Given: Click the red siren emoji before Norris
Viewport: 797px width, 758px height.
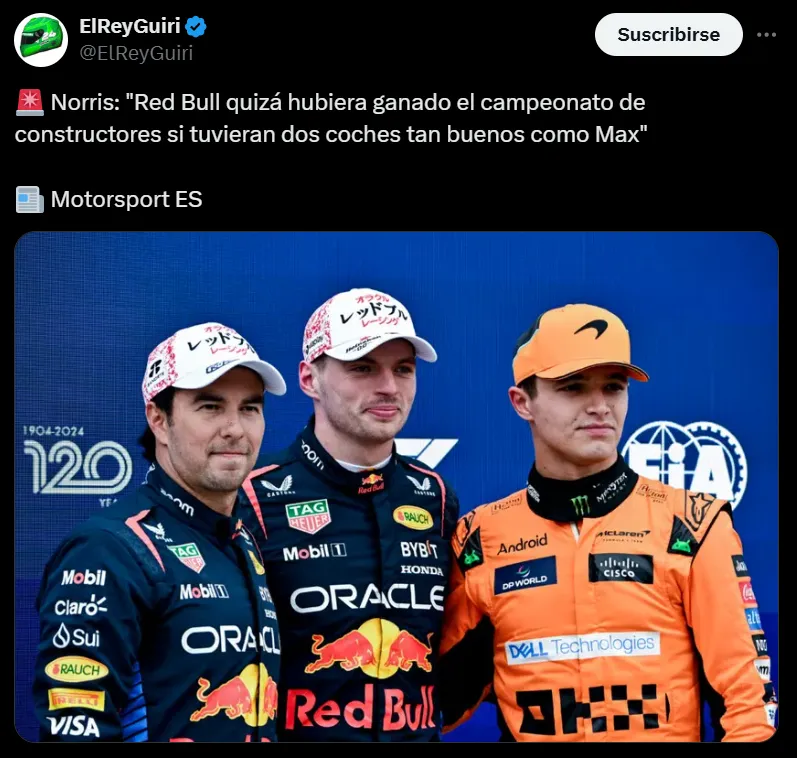Looking at the screenshot, I should click(x=29, y=103).
